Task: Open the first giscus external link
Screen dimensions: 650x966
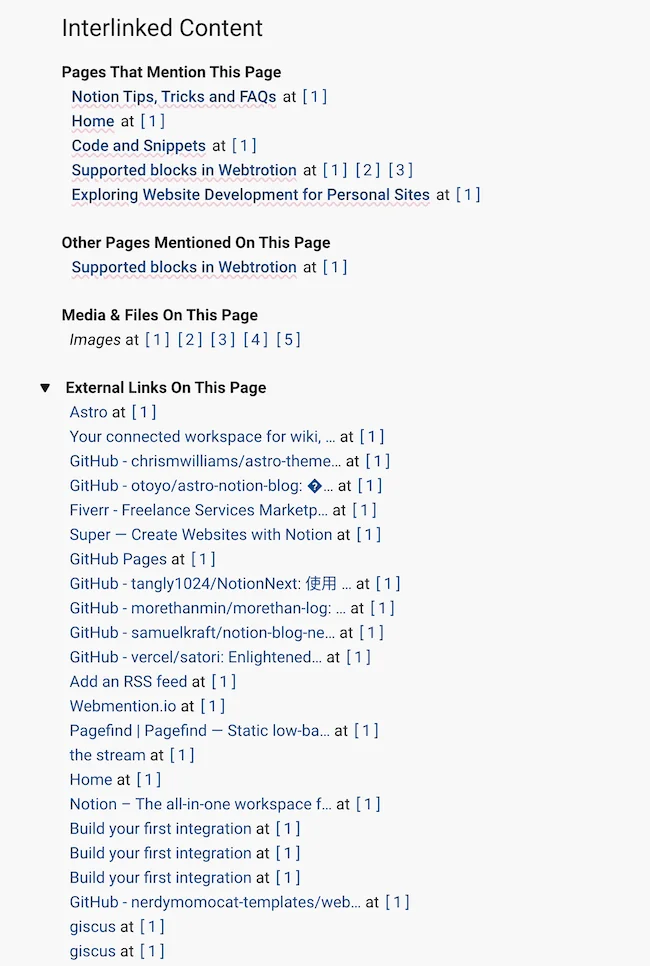Action: [92, 926]
